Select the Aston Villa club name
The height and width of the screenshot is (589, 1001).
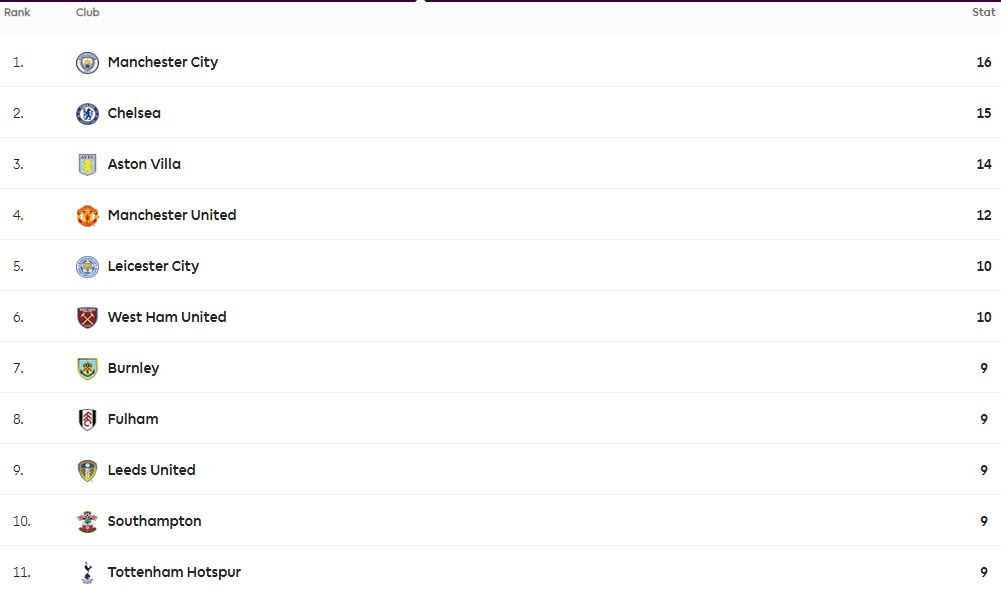pyautogui.click(x=144, y=164)
